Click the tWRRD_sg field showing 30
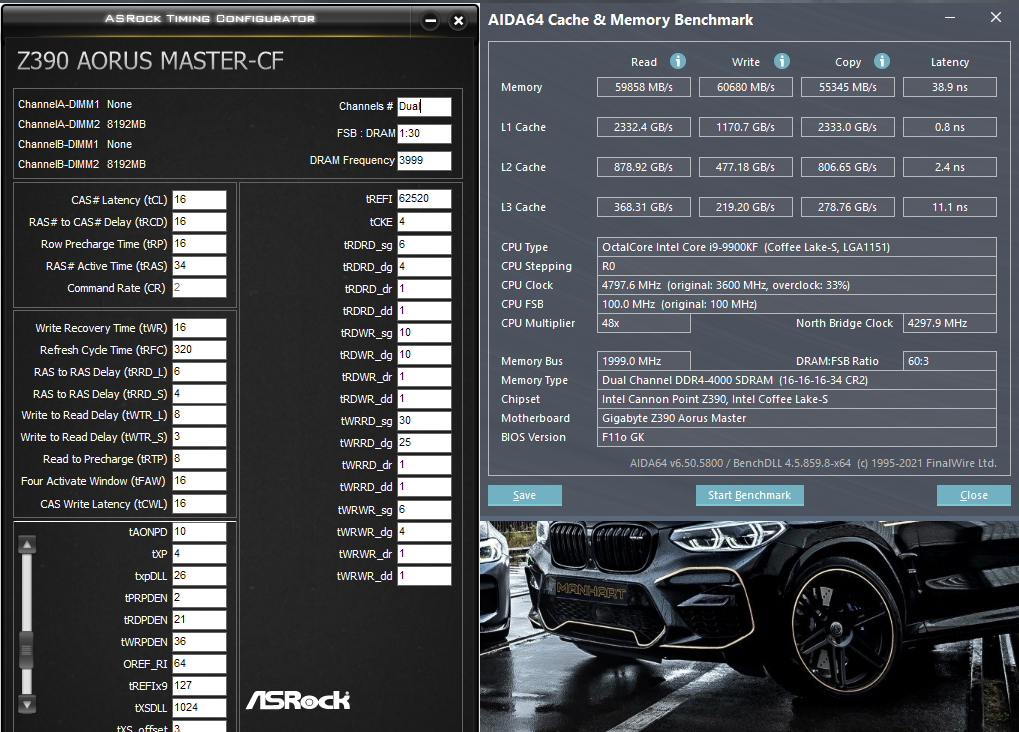Screen dimensions: 1019x732 click(424, 421)
